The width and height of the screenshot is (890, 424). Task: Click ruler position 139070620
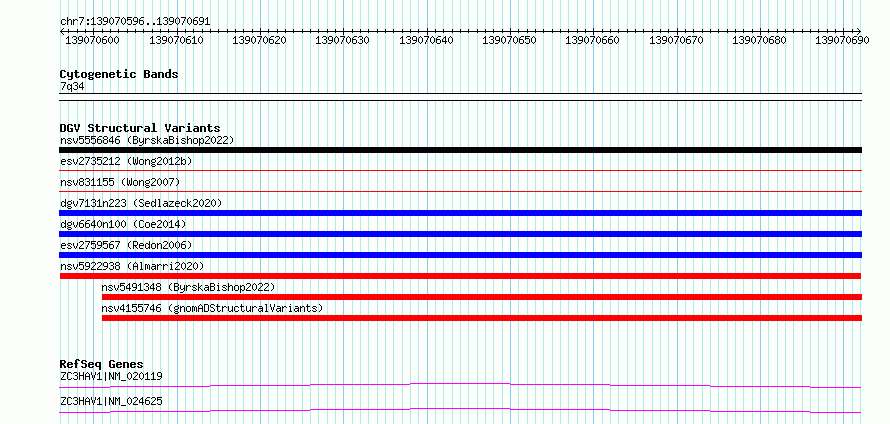(x=259, y=40)
